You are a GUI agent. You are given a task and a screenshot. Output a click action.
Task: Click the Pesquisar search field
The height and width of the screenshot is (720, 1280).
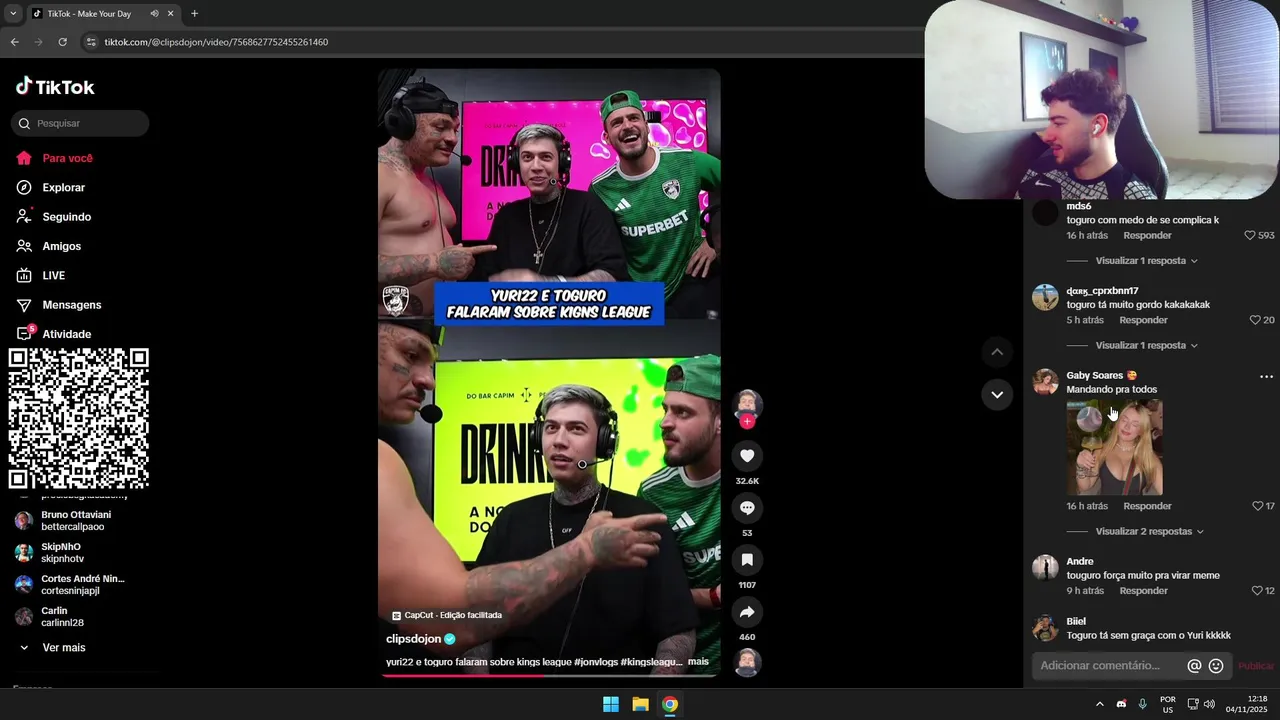coord(80,123)
